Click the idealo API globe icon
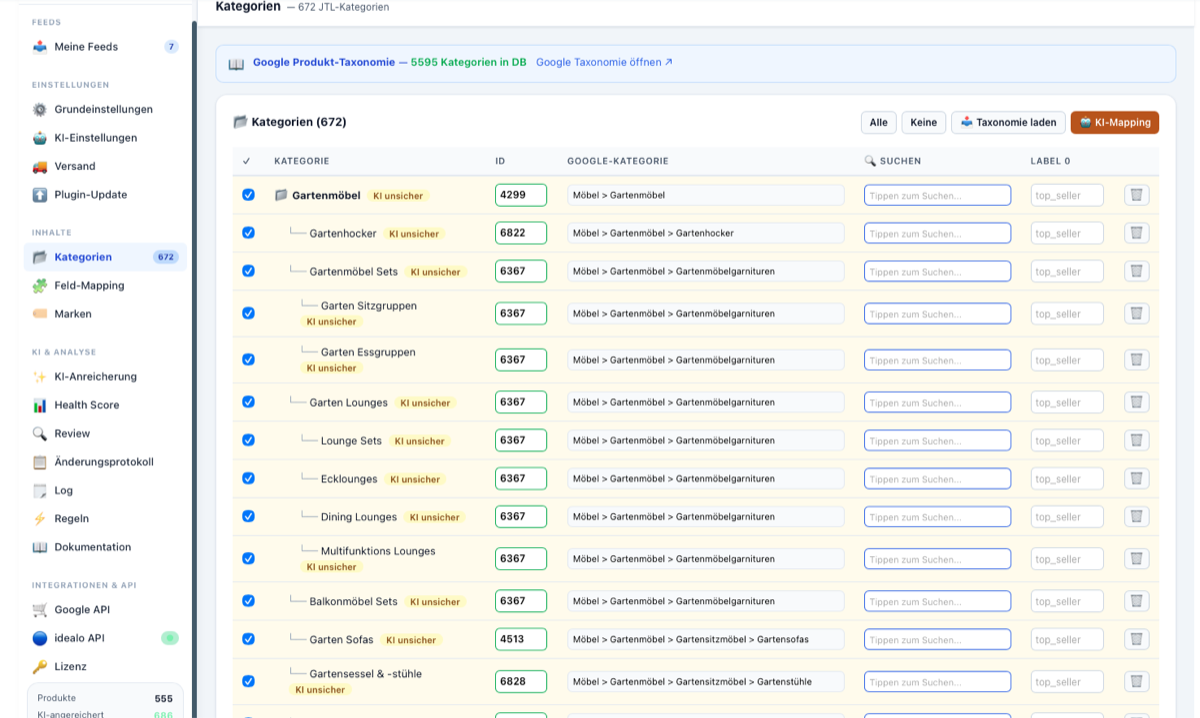 tap(40, 638)
